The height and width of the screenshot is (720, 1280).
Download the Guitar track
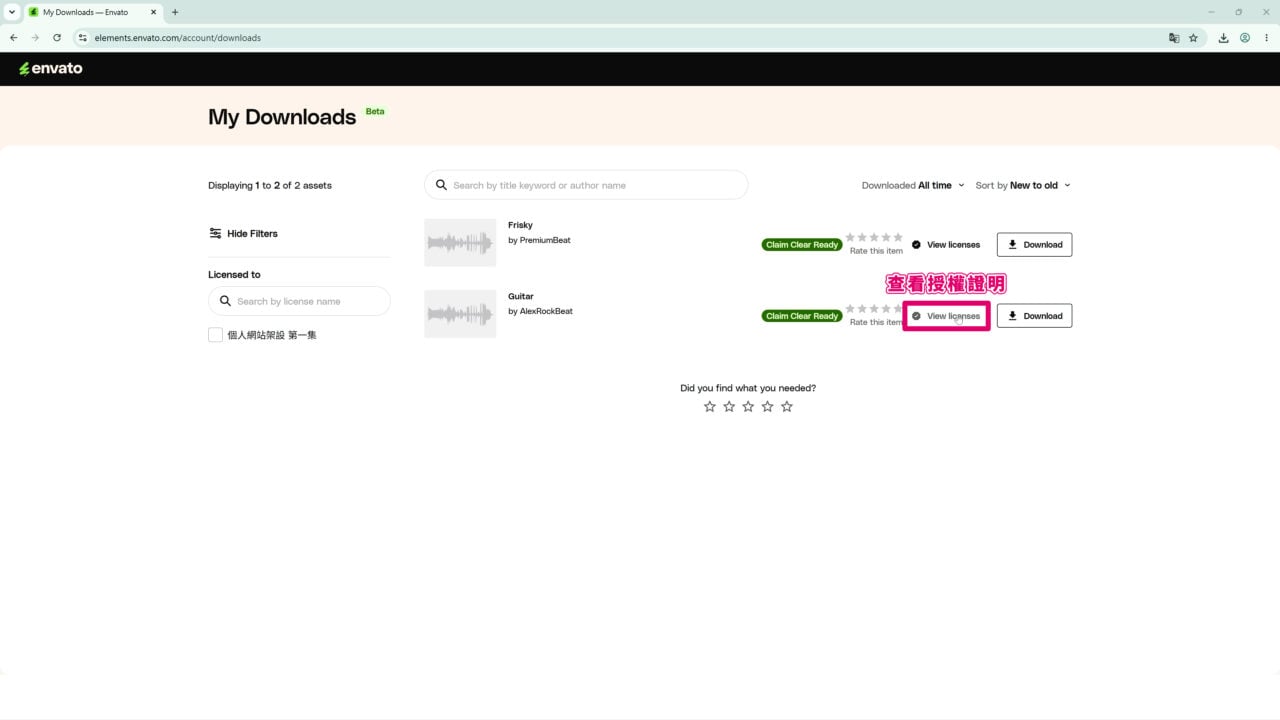coord(1034,316)
